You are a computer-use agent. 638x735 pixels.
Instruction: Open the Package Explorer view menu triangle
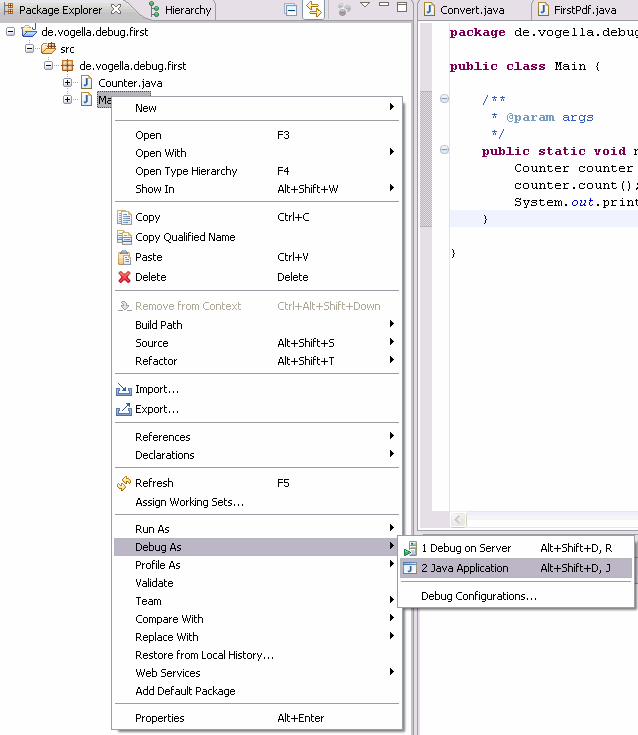(x=365, y=5)
